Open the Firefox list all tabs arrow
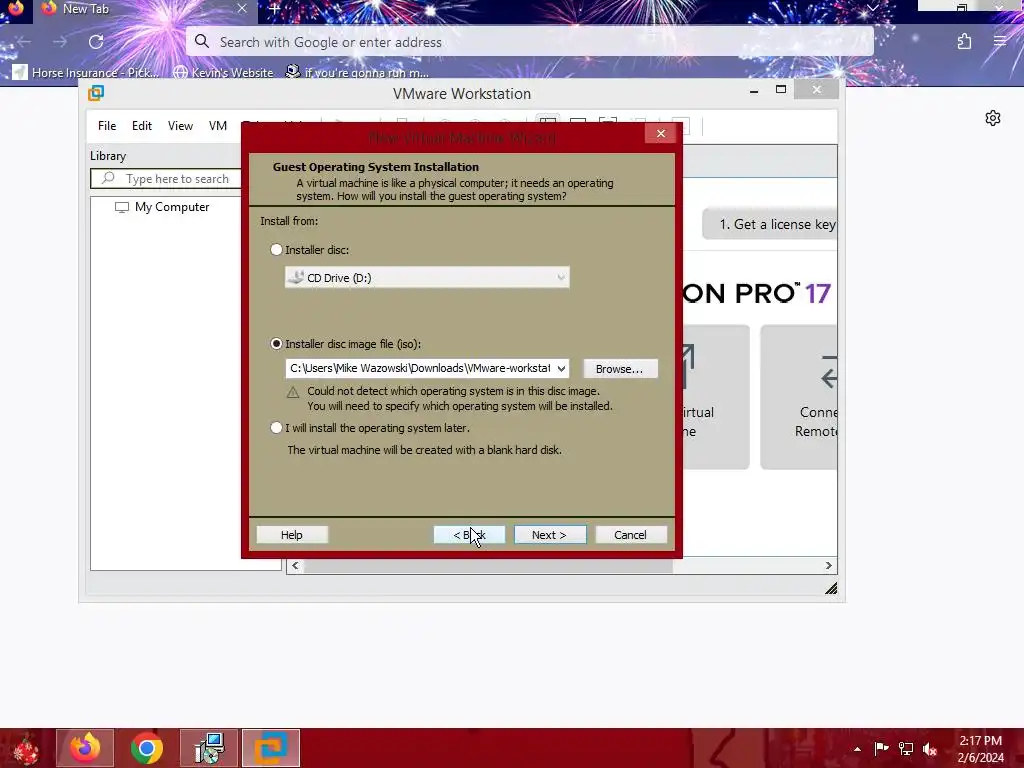The width and height of the screenshot is (1024, 768). click(x=872, y=8)
